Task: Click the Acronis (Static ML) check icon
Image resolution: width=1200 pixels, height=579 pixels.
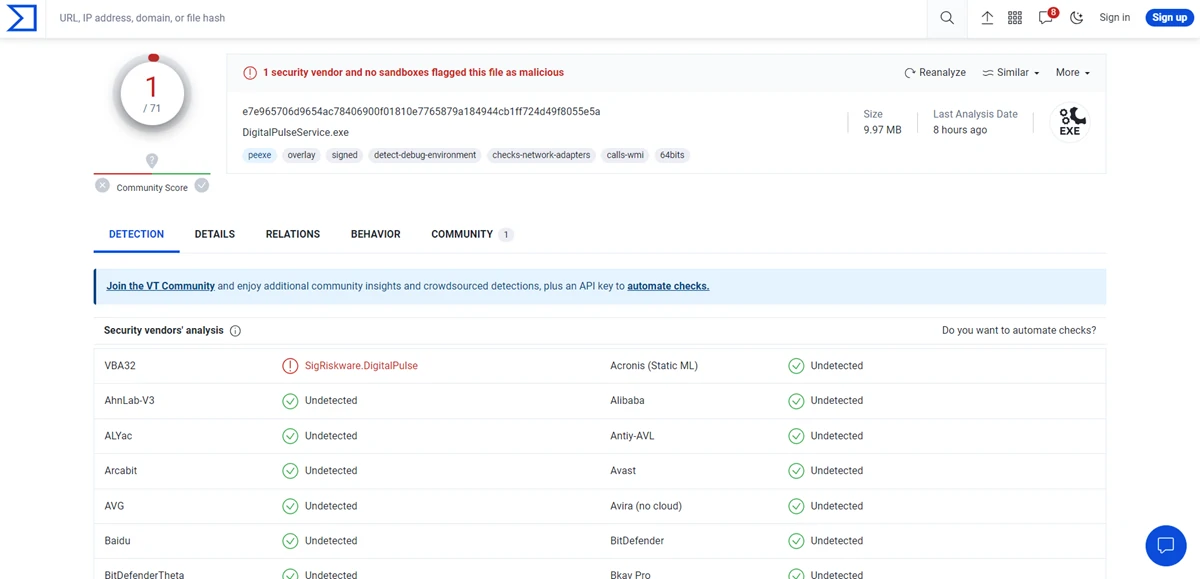Action: pyautogui.click(x=796, y=366)
